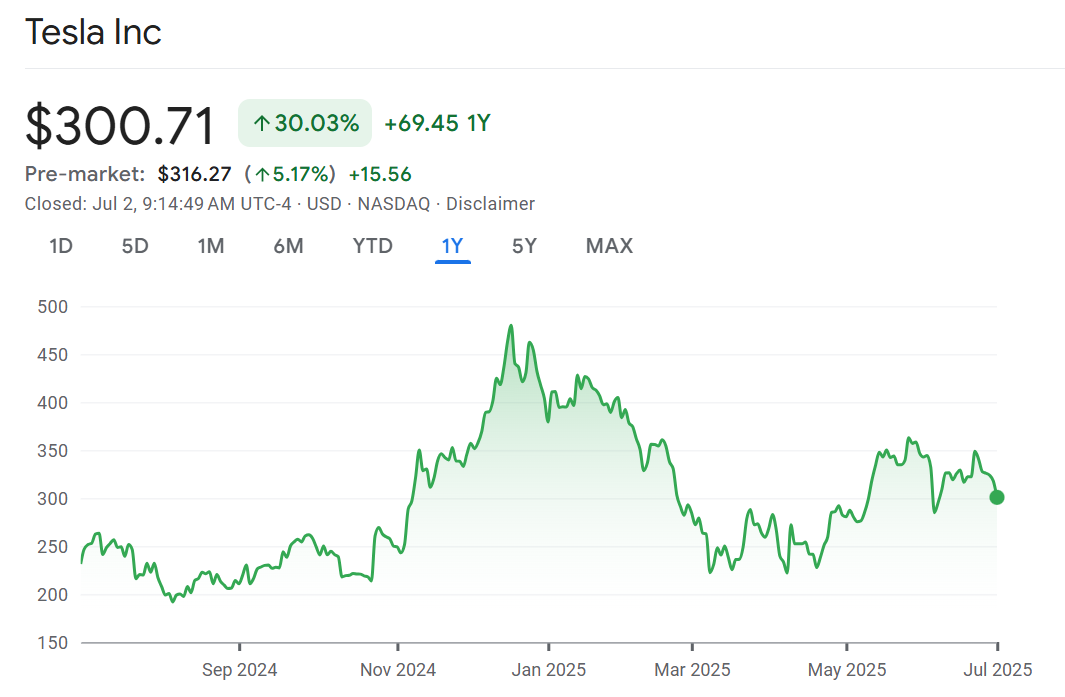Click the 30.03% gain badge
The image size is (1065, 697).
305,123
